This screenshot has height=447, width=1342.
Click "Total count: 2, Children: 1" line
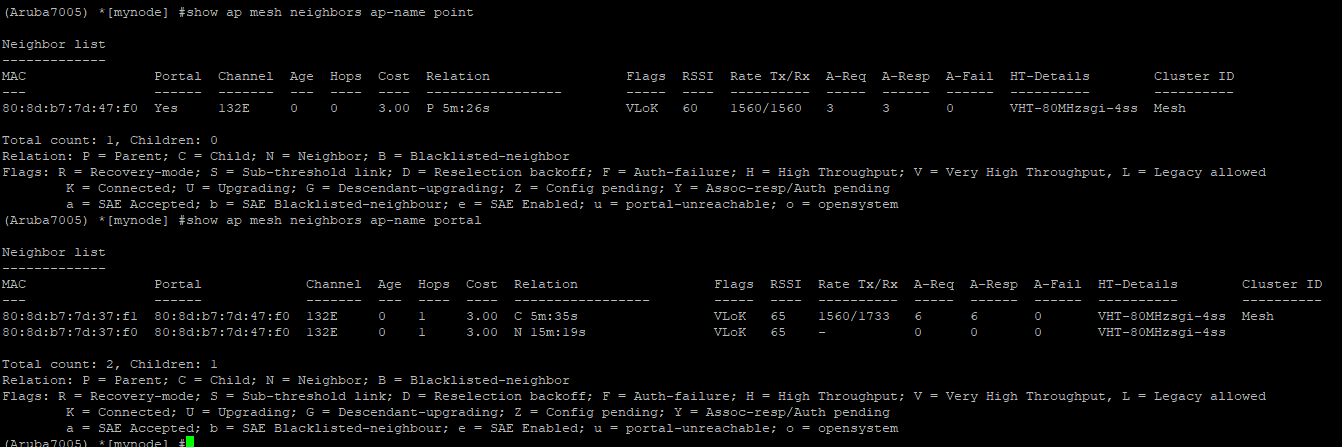tap(110, 364)
